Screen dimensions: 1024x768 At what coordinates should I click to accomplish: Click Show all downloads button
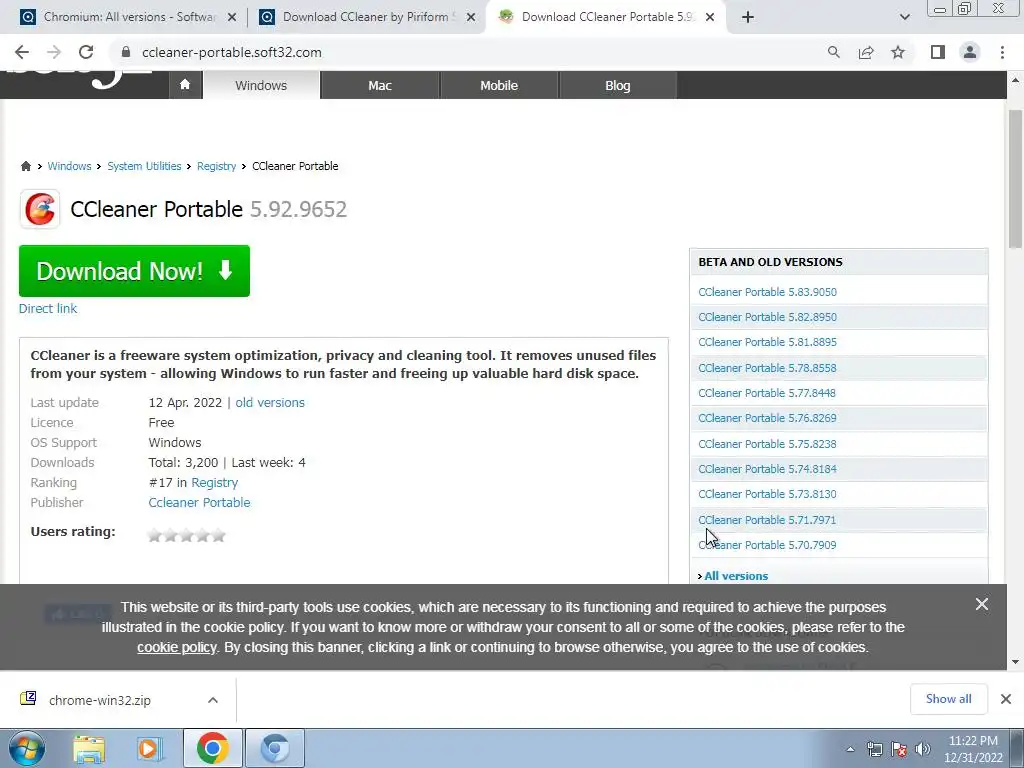948,699
